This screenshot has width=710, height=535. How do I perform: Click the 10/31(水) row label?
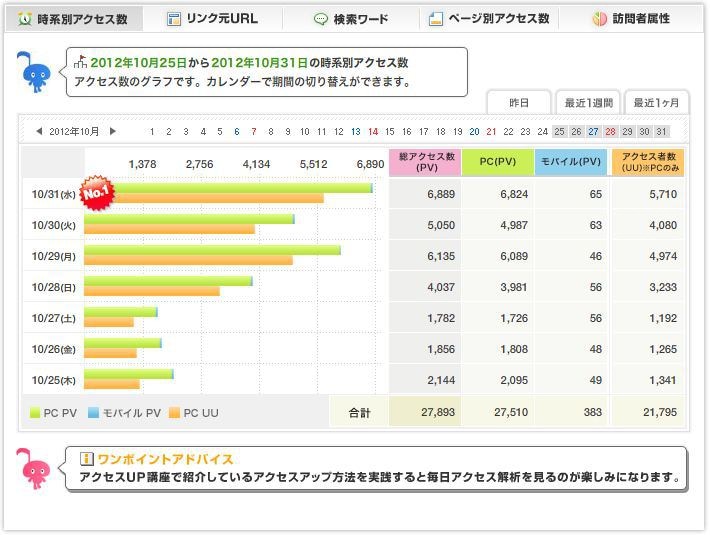53,194
